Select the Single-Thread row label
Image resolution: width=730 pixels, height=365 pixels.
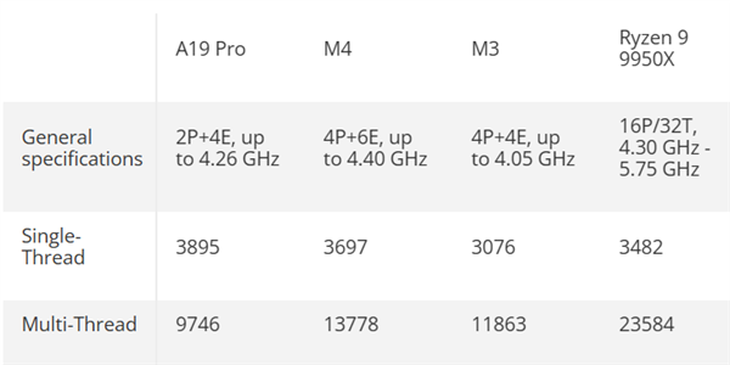(x=53, y=247)
